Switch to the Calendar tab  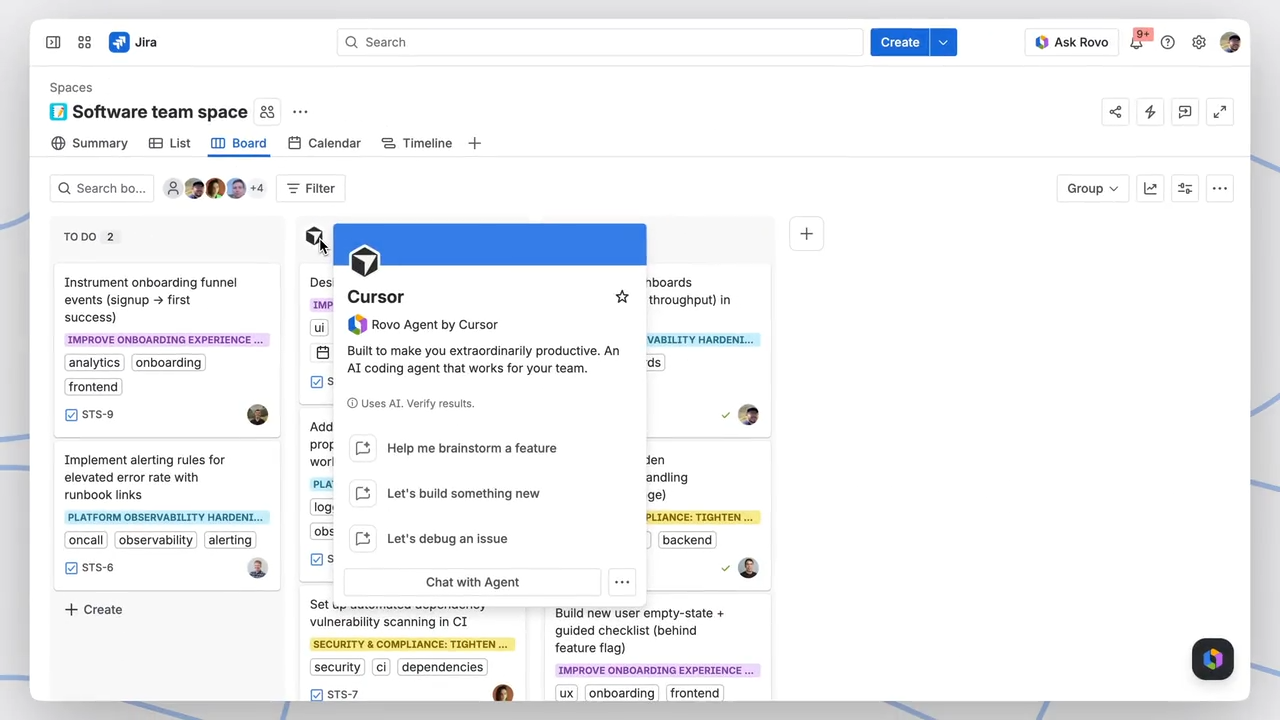324,143
